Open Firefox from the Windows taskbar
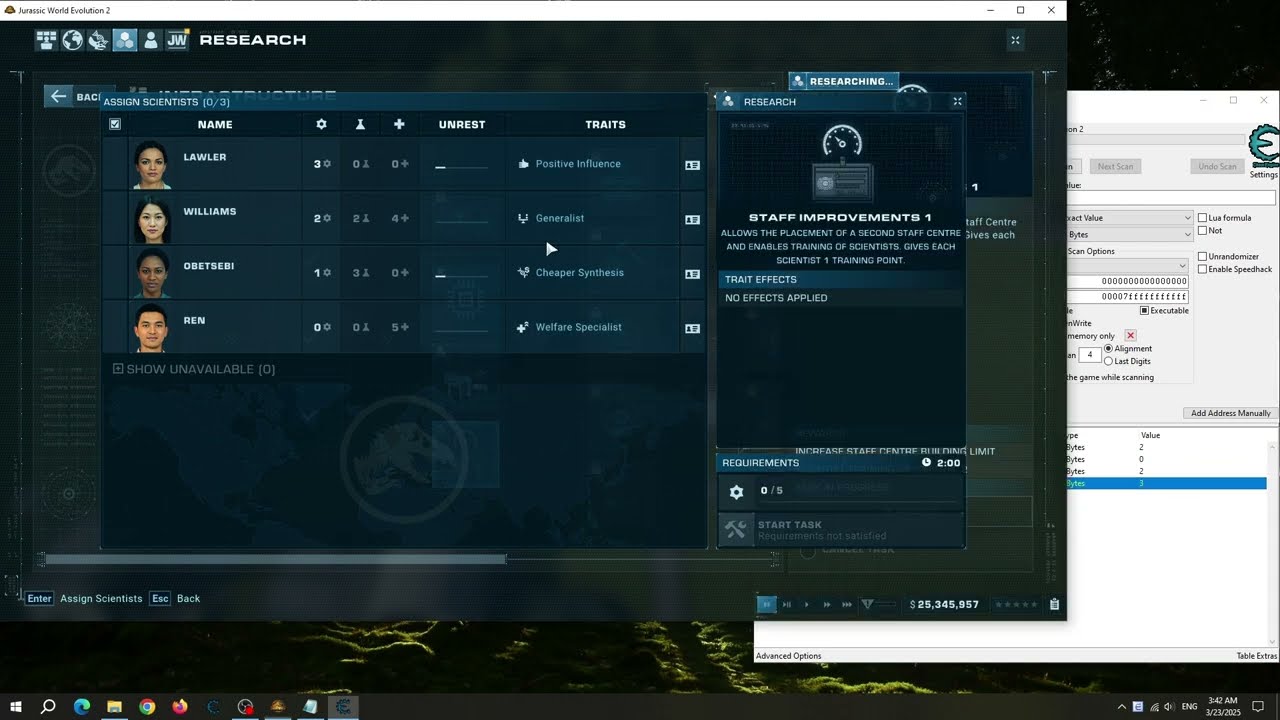 click(180, 707)
